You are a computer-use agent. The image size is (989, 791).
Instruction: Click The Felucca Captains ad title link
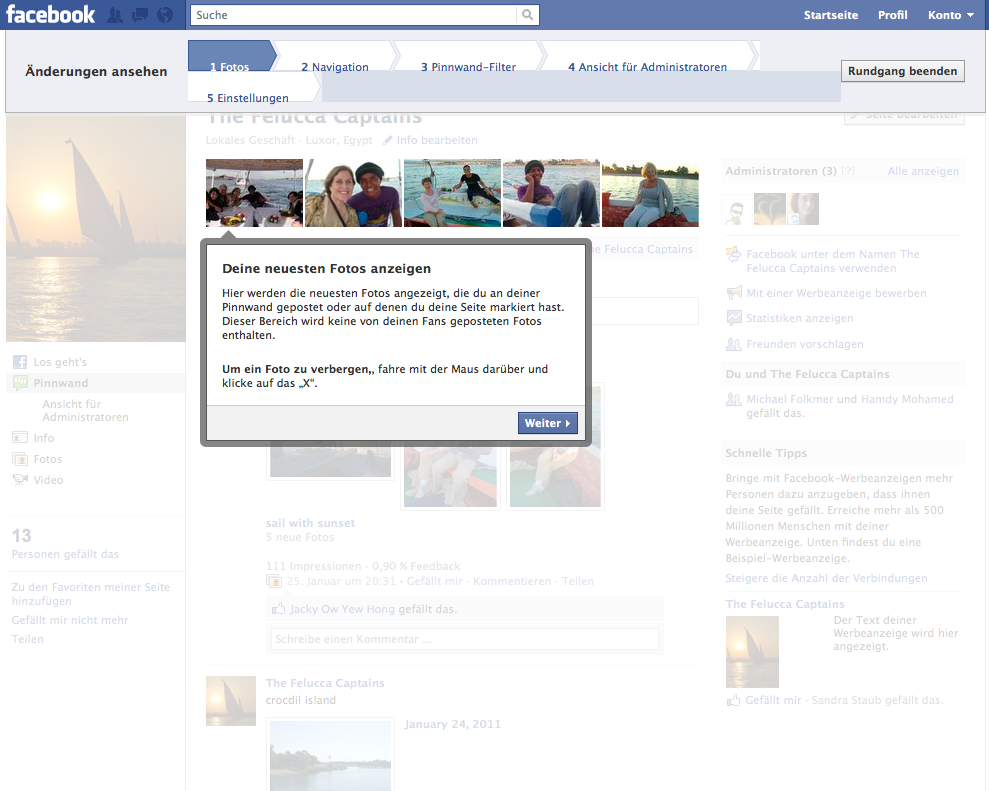pos(785,604)
